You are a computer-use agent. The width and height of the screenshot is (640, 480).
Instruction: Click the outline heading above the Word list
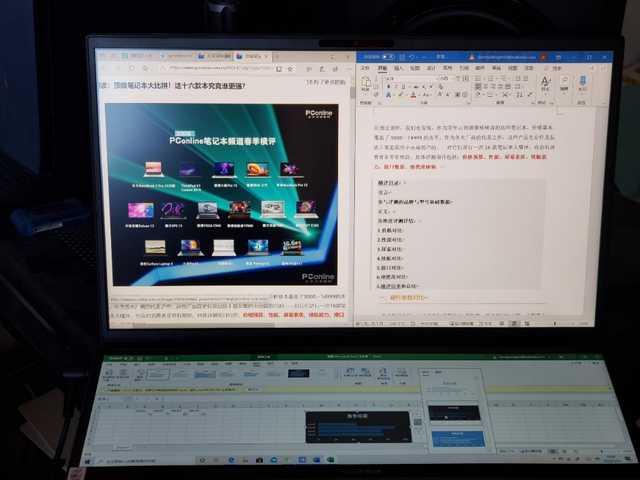[390, 183]
